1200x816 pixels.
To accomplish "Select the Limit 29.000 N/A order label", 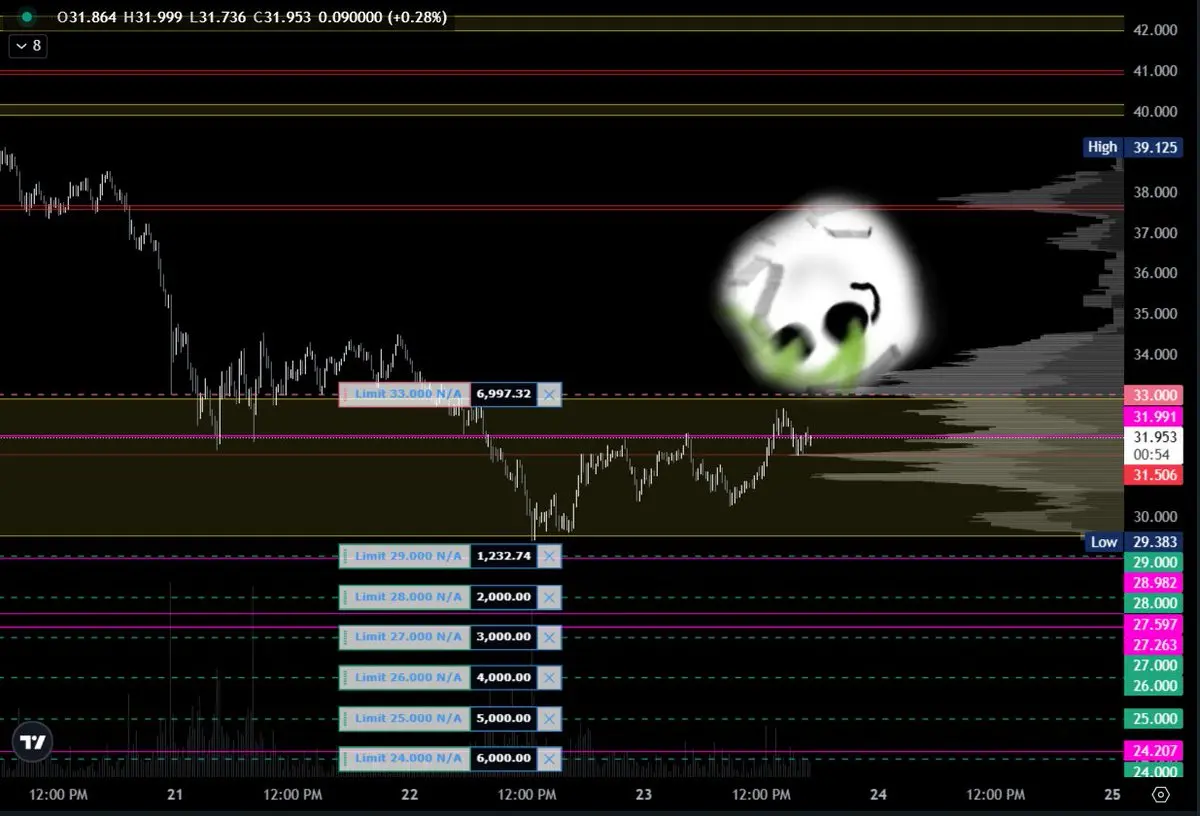I will (405, 556).
